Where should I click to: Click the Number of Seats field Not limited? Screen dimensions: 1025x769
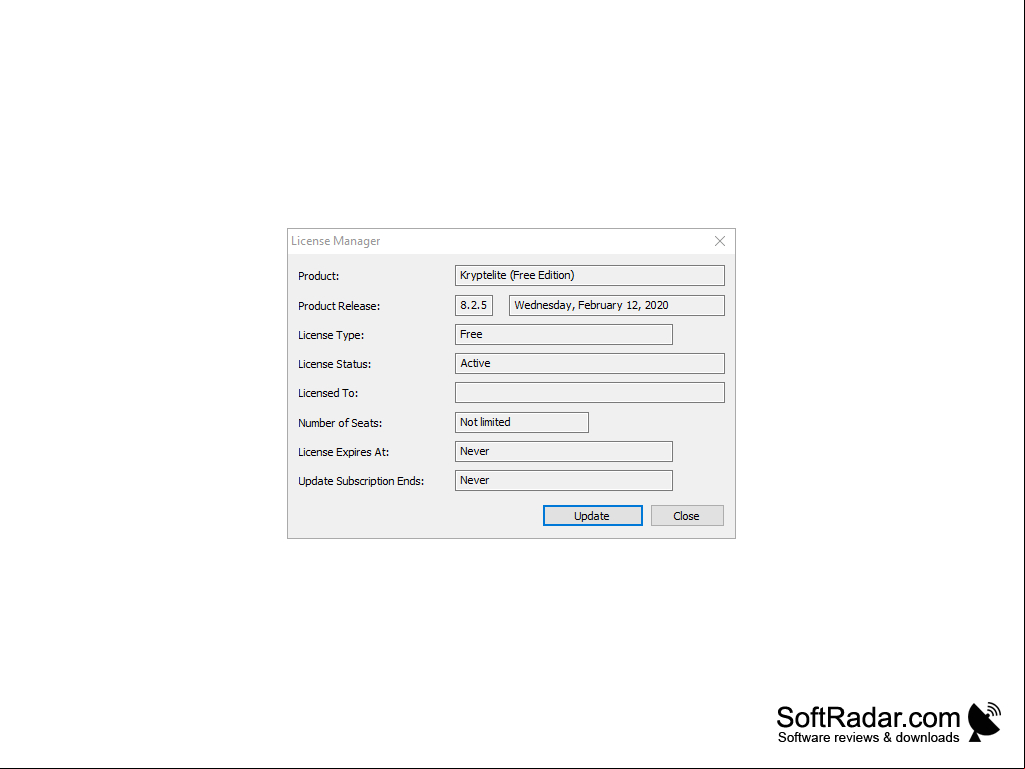[522, 422]
